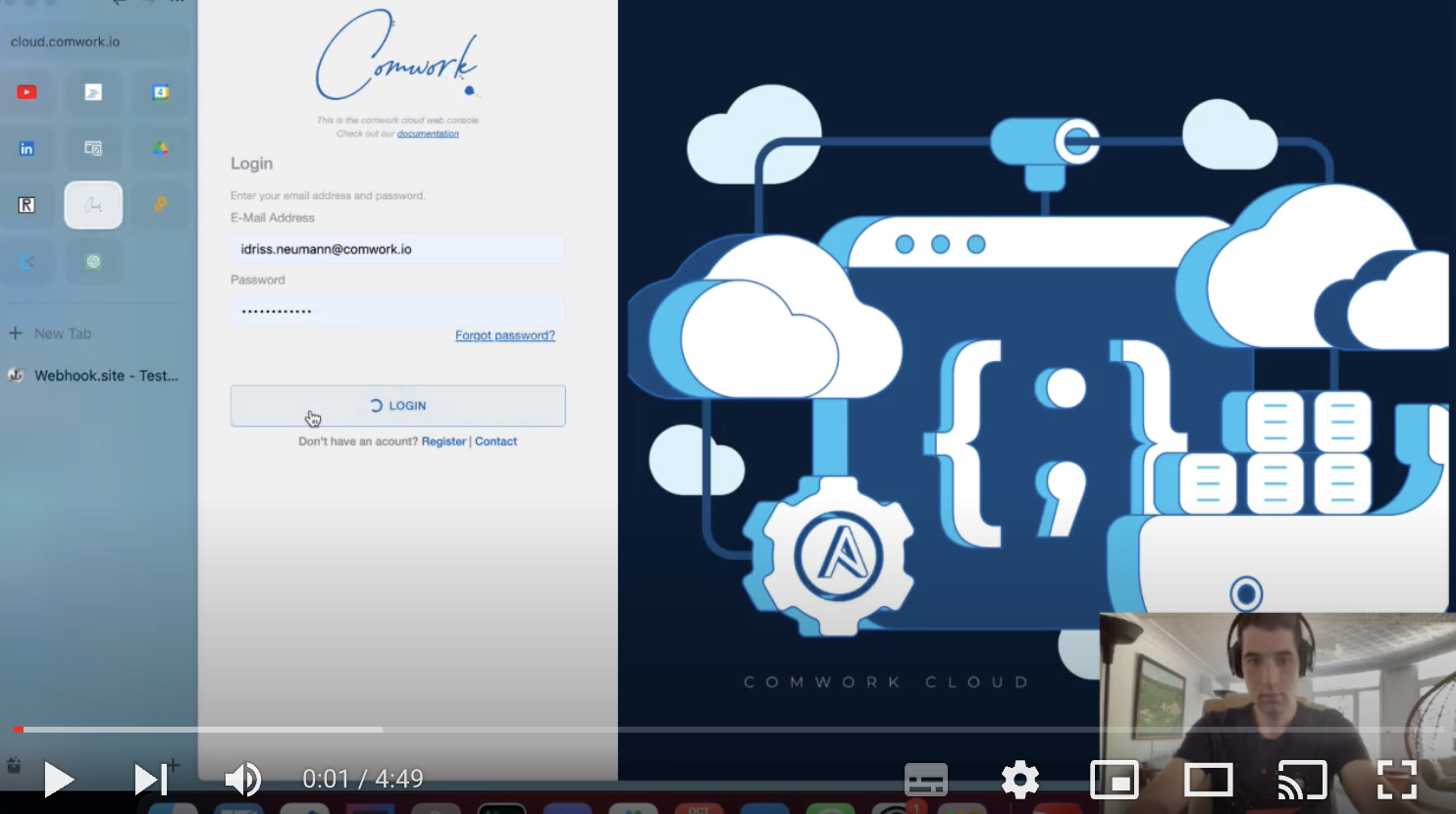Click the Comwork logo
Screen dimensions: 1456x814
coord(397,55)
